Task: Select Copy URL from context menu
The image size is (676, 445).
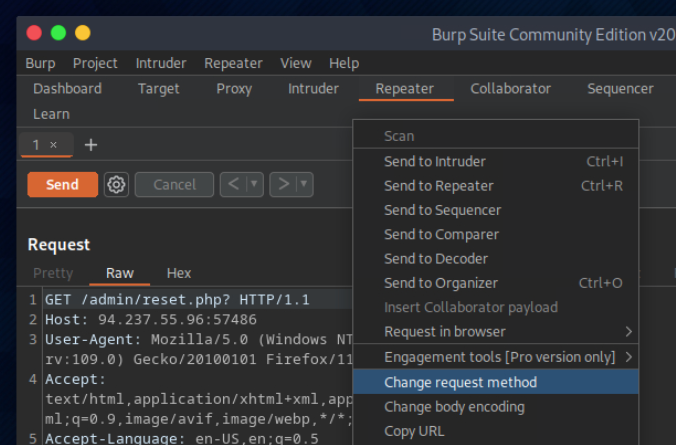Action: [416, 431]
